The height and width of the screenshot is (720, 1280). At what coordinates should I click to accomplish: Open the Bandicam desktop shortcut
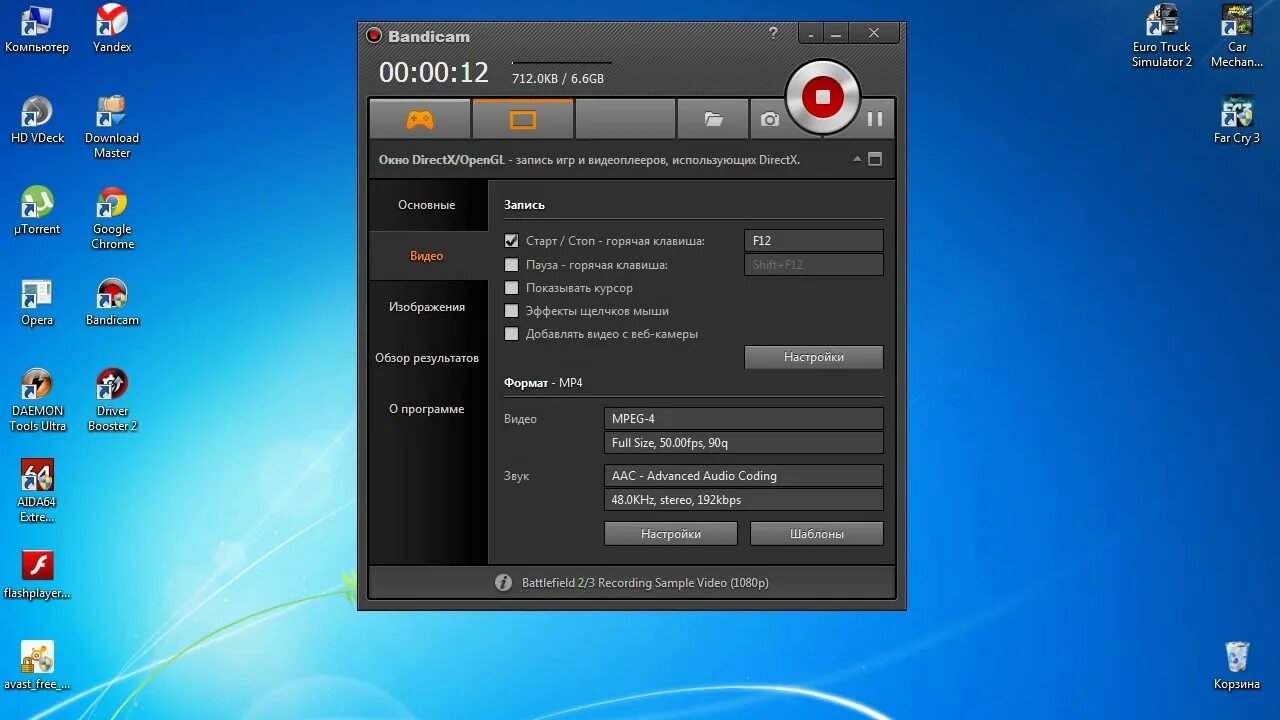112,303
